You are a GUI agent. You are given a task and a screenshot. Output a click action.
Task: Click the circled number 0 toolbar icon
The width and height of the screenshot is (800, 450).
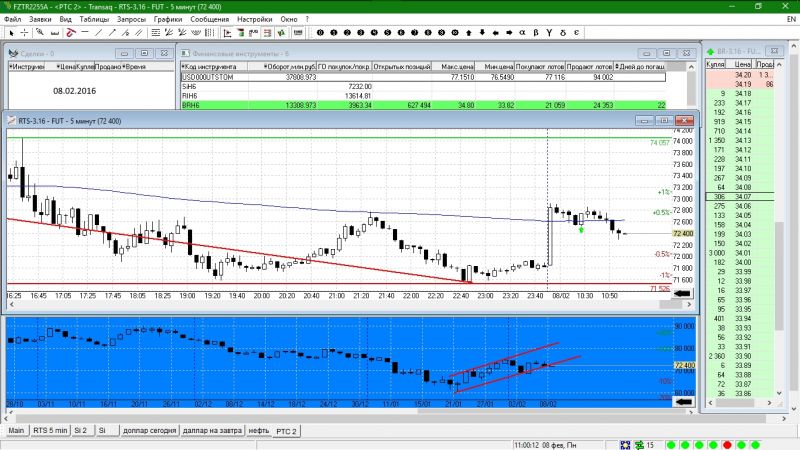click(320, 33)
